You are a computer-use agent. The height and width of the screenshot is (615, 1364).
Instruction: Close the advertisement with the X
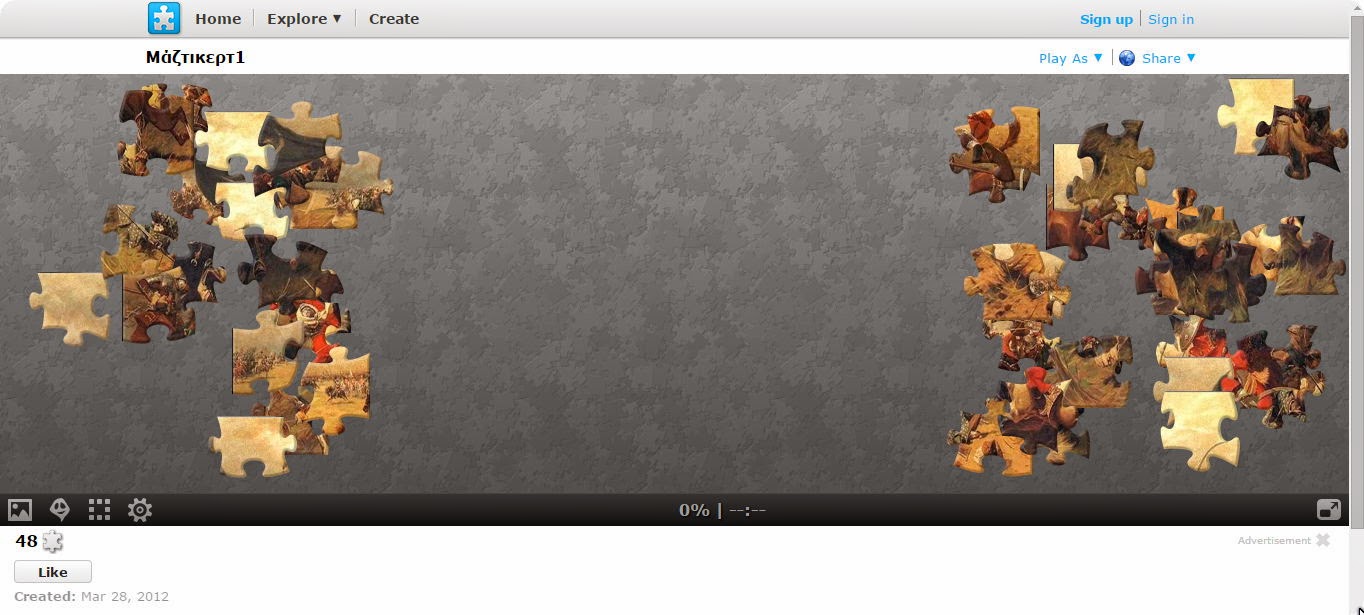(x=1323, y=540)
